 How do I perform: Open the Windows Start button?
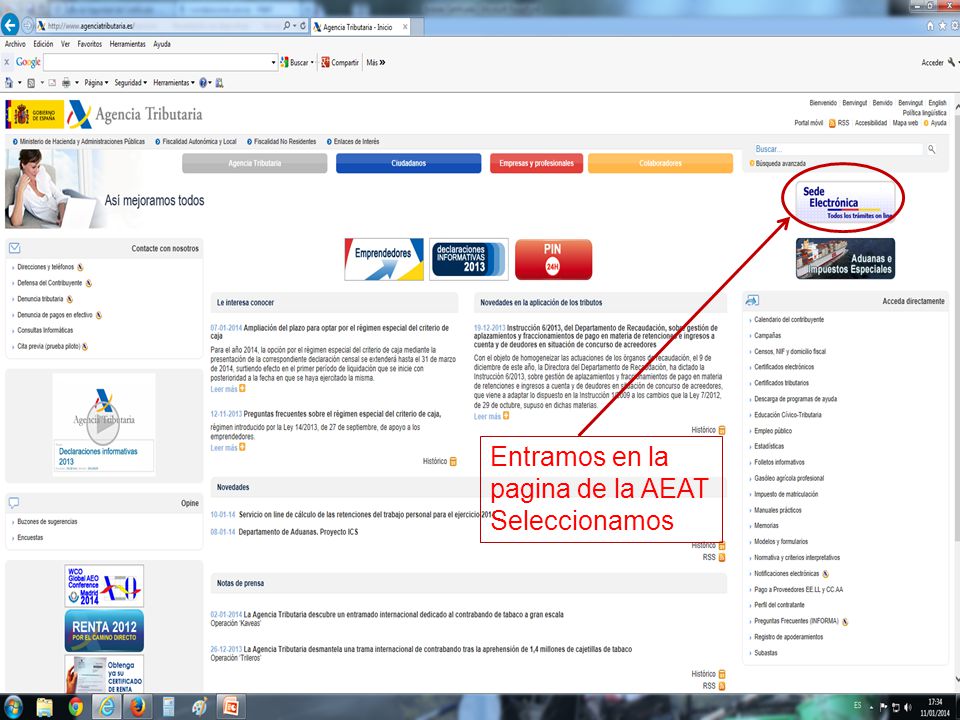[12, 707]
